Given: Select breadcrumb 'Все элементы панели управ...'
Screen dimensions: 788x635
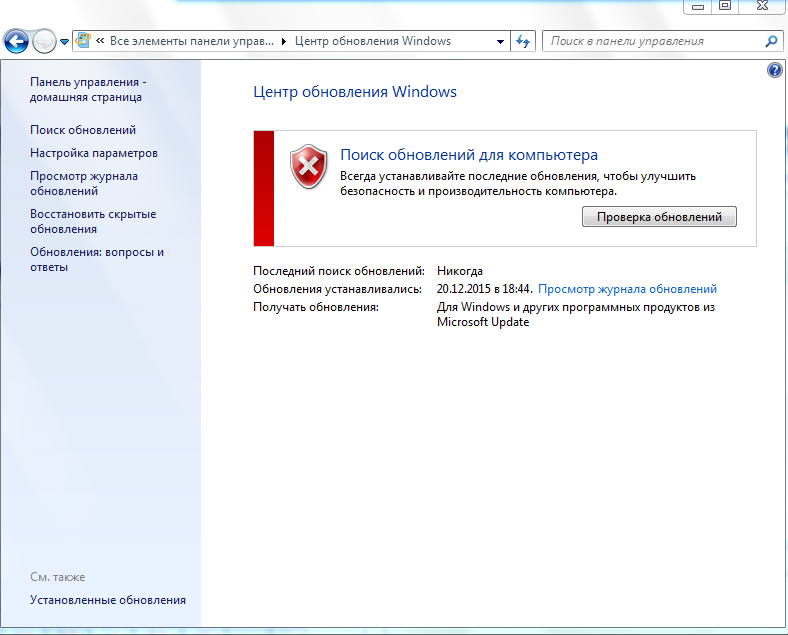Looking at the screenshot, I should pos(192,41).
